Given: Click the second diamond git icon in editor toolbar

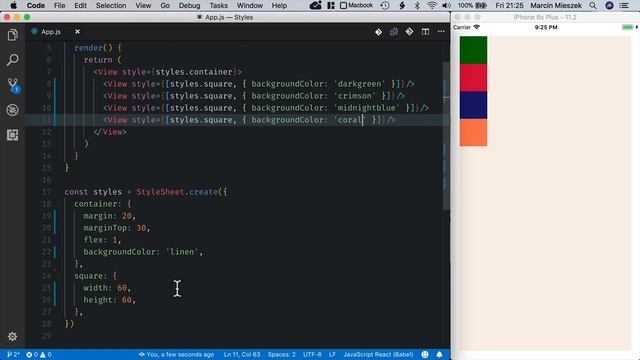Looking at the screenshot, I should 409,31.
